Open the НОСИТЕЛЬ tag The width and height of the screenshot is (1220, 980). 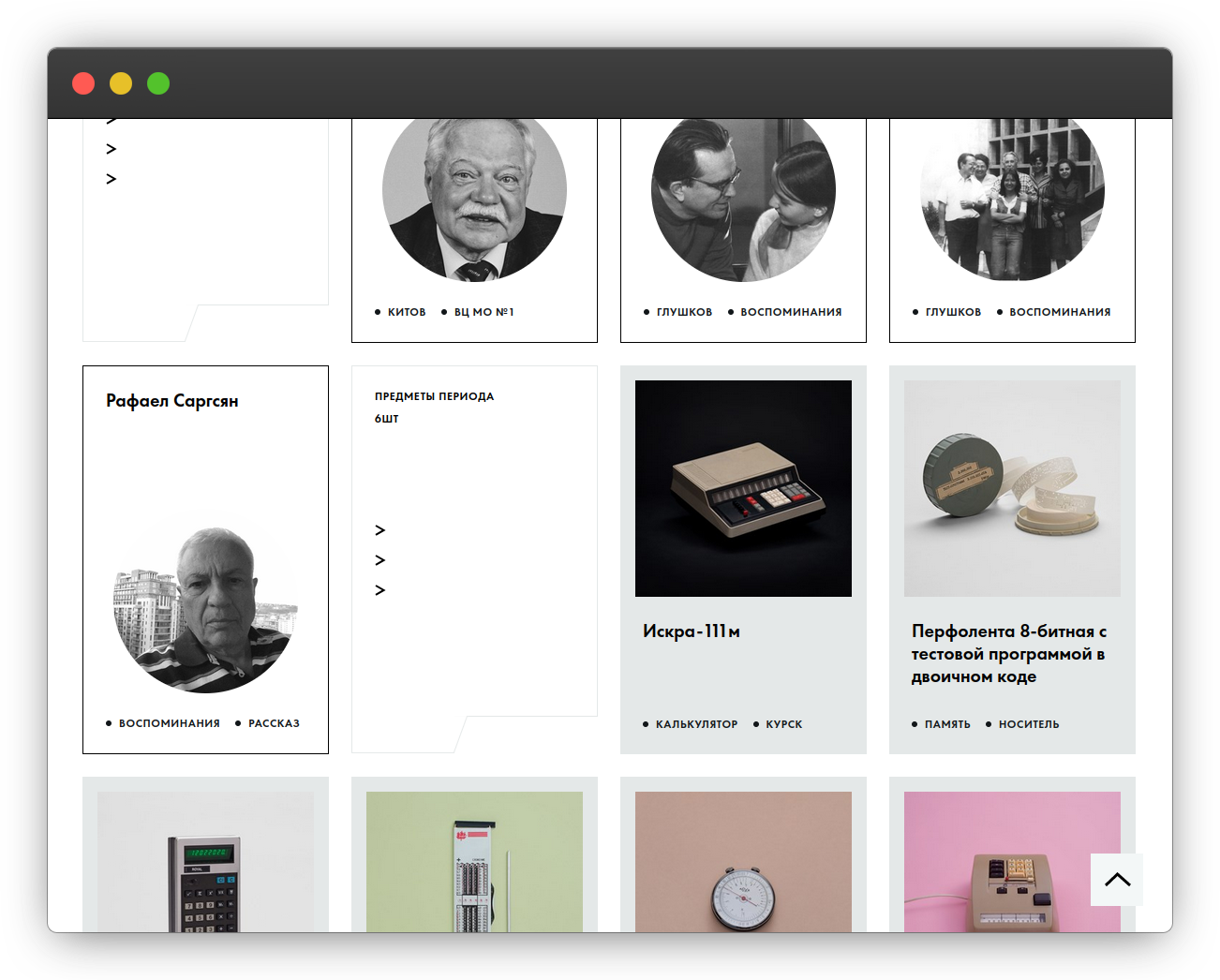coord(1029,723)
